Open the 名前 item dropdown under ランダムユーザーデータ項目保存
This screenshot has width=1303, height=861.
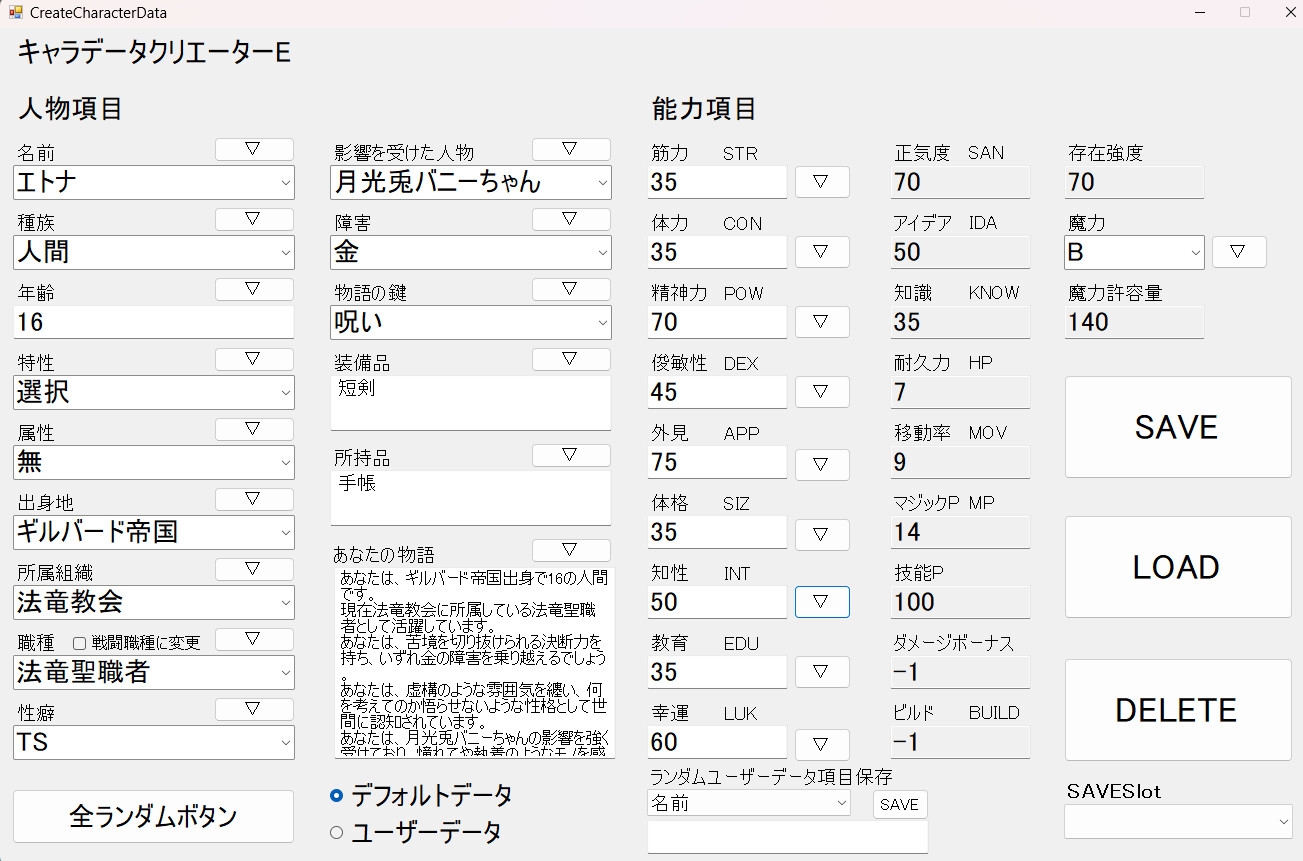748,804
